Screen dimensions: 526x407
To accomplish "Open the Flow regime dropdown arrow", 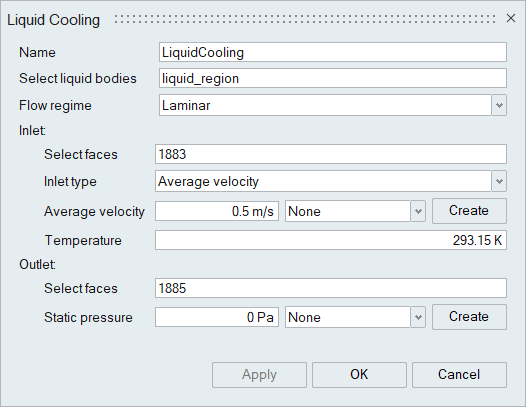I will 499,105.
